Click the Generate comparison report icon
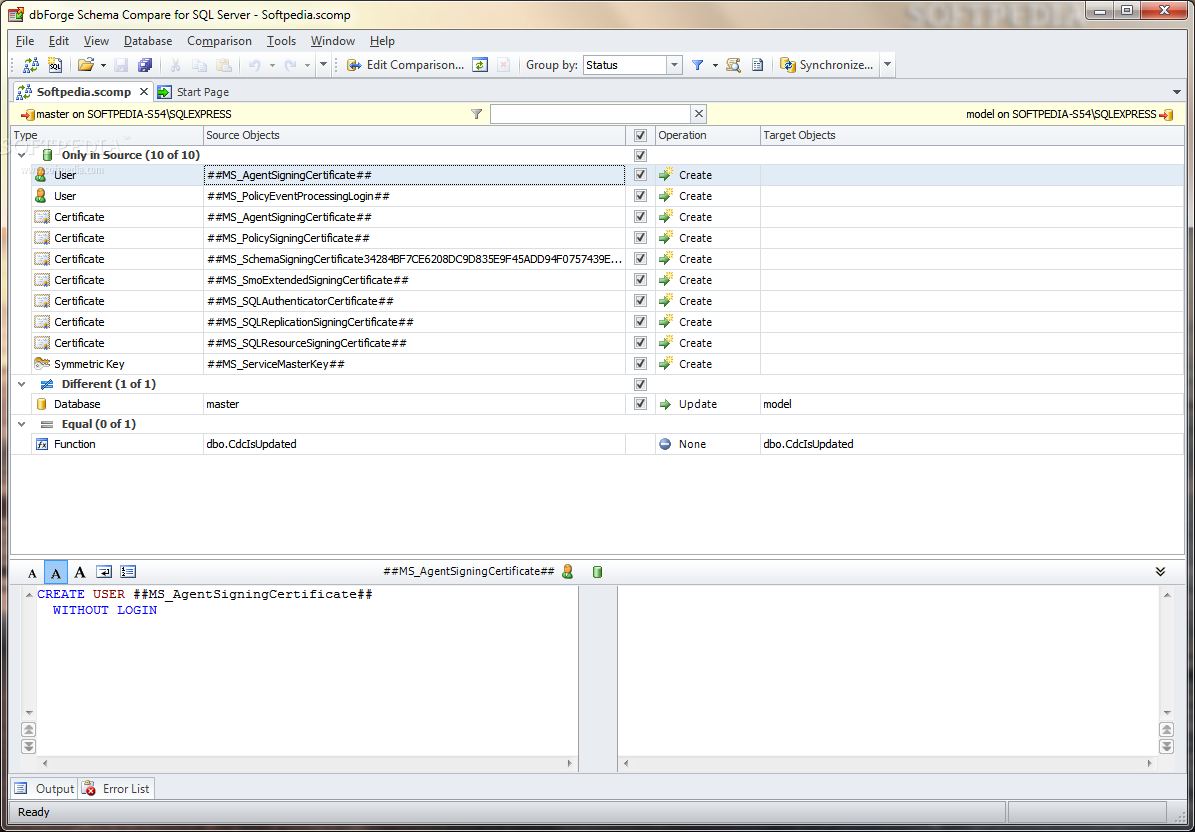This screenshot has height=832, width=1195. click(x=758, y=65)
